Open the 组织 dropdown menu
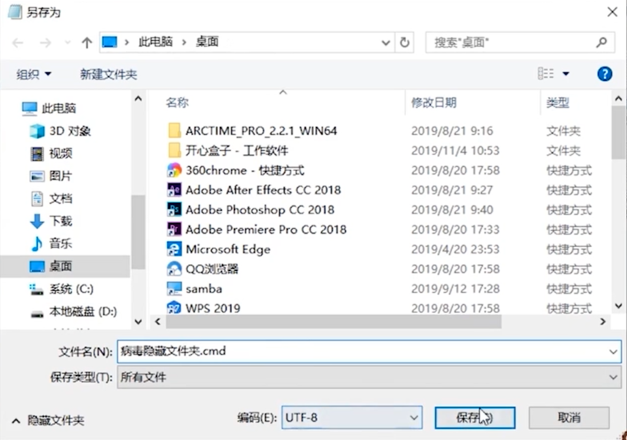Screen dimensions: 627x440 34,74
